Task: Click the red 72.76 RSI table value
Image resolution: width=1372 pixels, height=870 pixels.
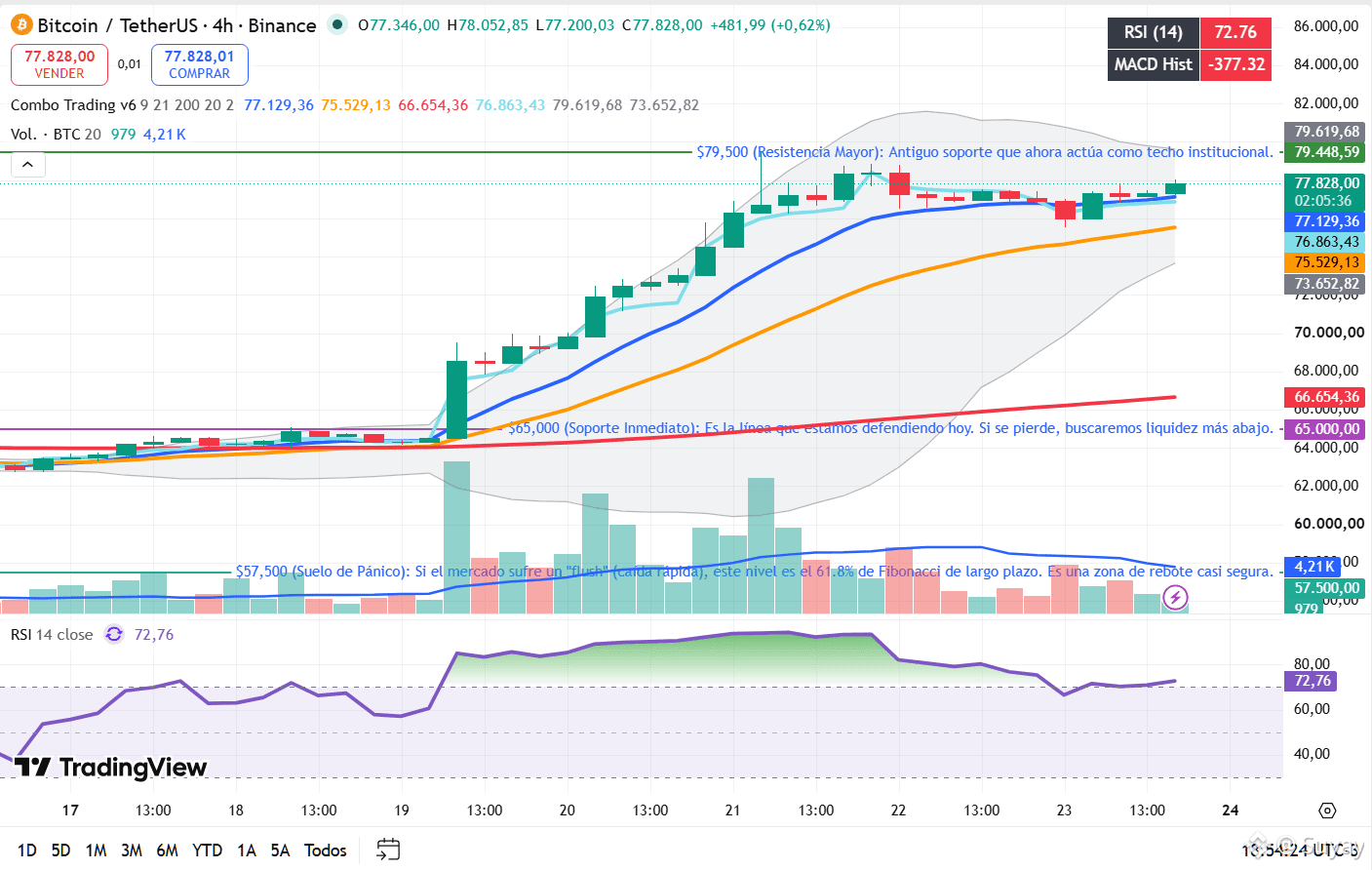Action: (x=1235, y=32)
